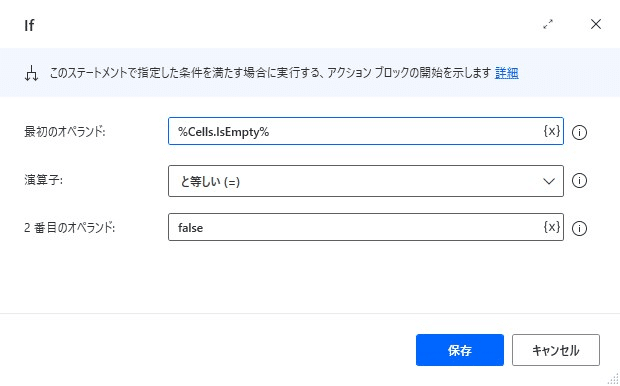
Task: Open variable picker {x} for 最初のオペランド
Action: pos(552,131)
